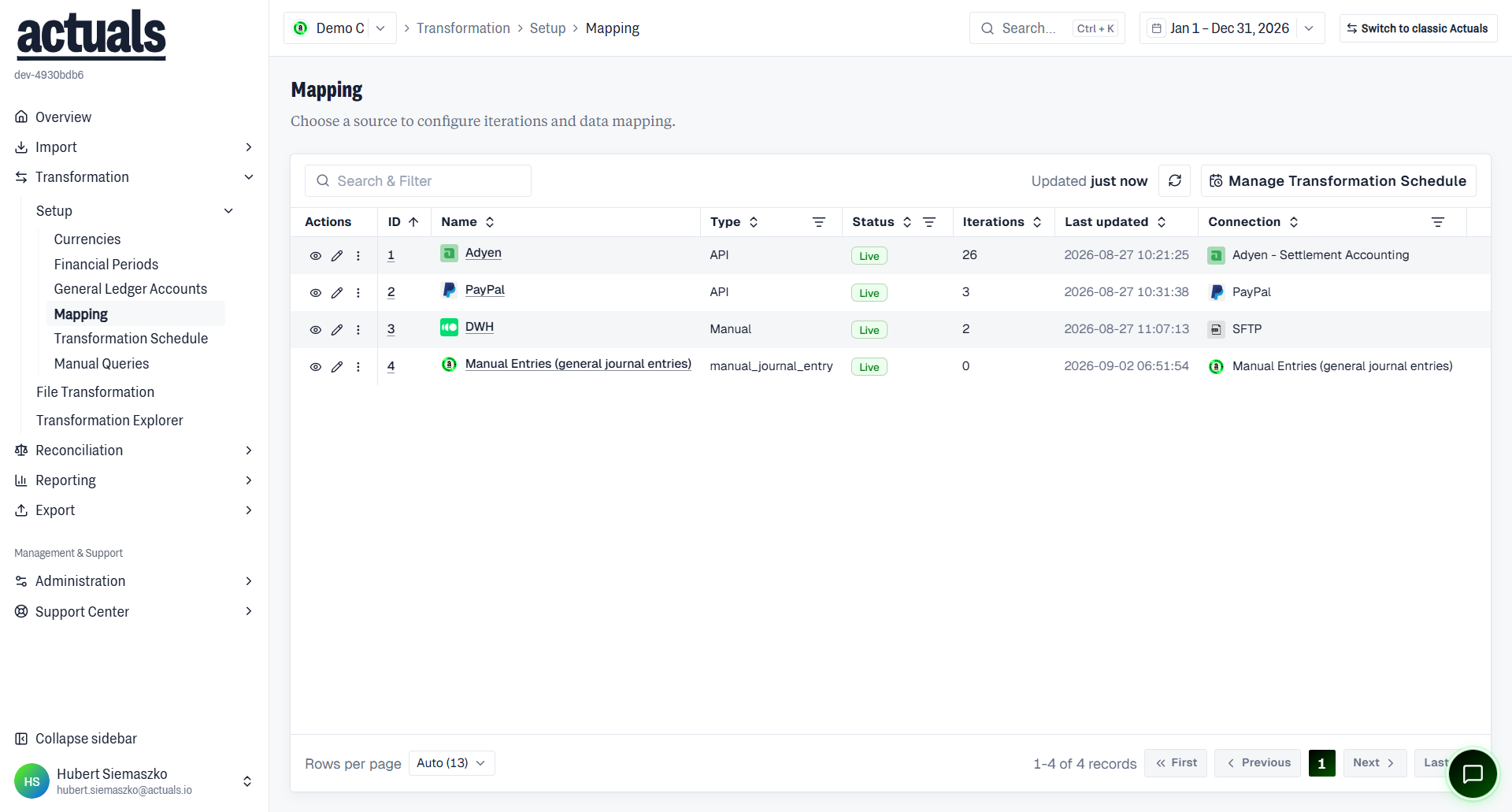Open more options menu for DWH row
The width and height of the screenshot is (1512, 812).
(358, 330)
